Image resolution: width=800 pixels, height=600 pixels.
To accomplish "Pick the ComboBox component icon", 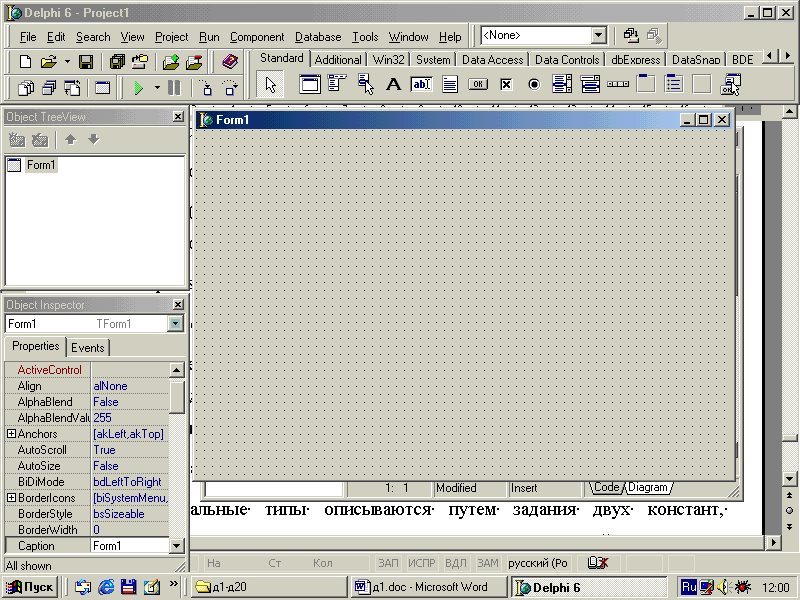I will [590, 84].
